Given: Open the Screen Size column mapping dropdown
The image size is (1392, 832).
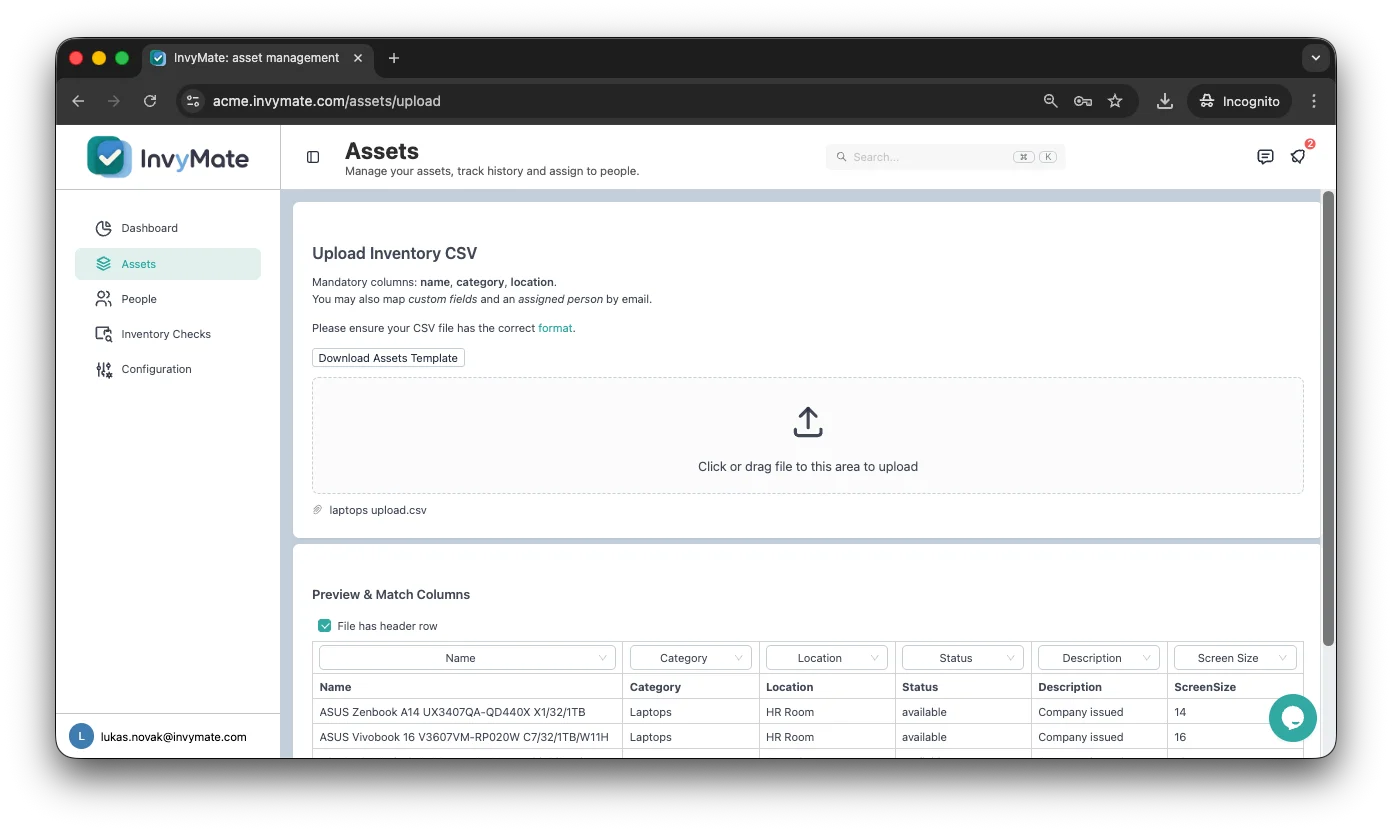Looking at the screenshot, I should click(x=1235, y=658).
